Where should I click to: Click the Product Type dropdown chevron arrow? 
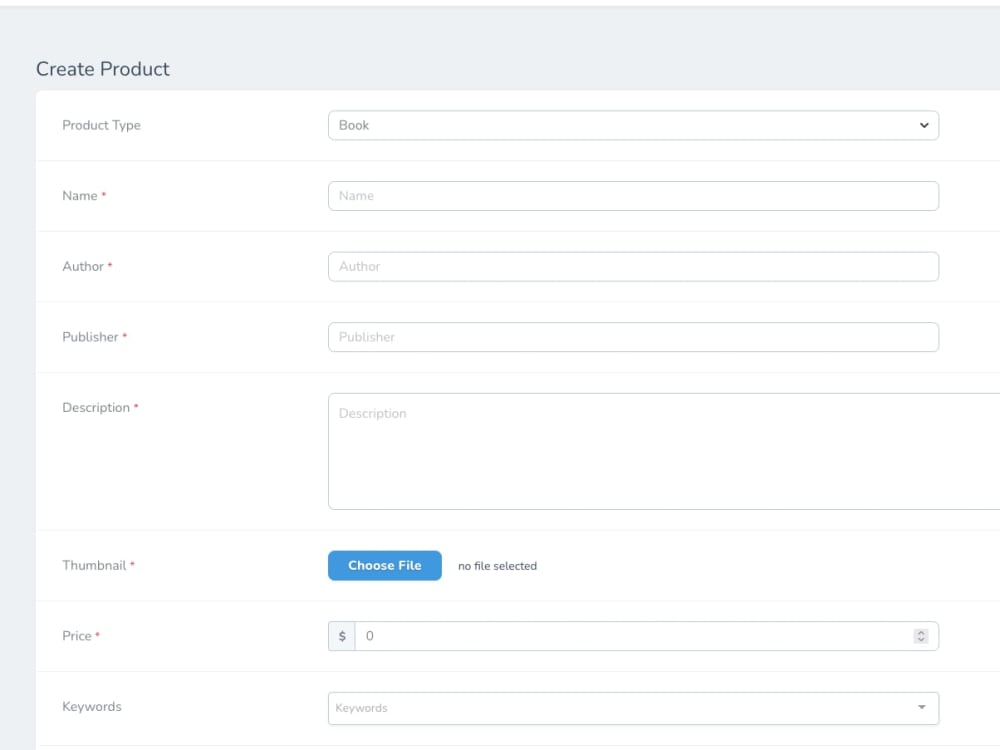(x=923, y=125)
